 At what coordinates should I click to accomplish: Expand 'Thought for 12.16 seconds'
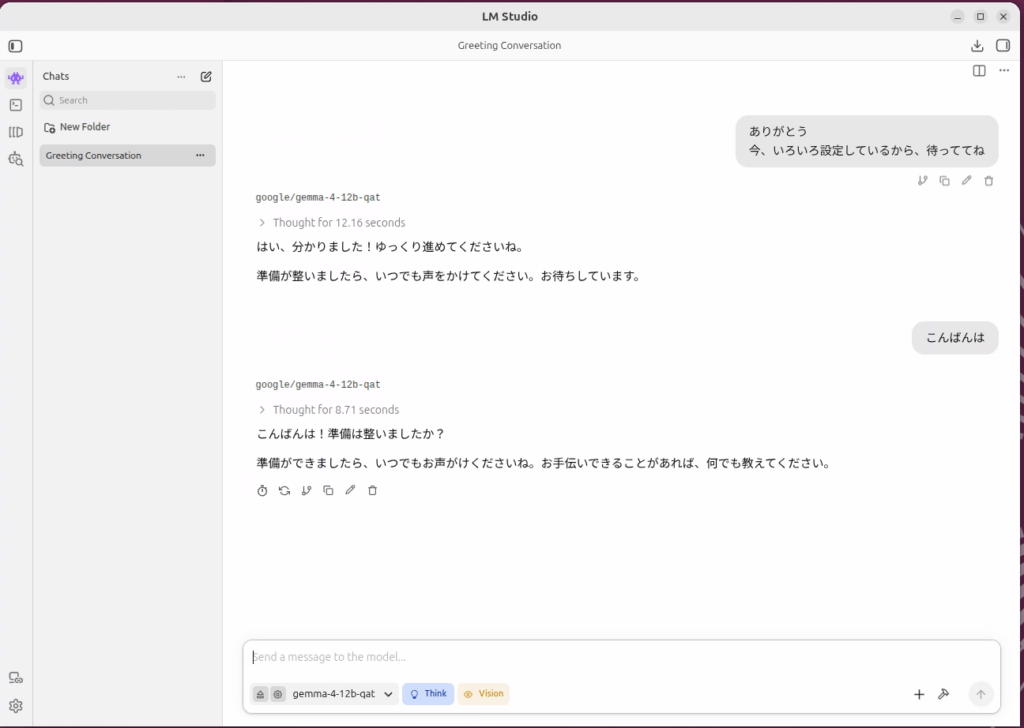[332, 223]
